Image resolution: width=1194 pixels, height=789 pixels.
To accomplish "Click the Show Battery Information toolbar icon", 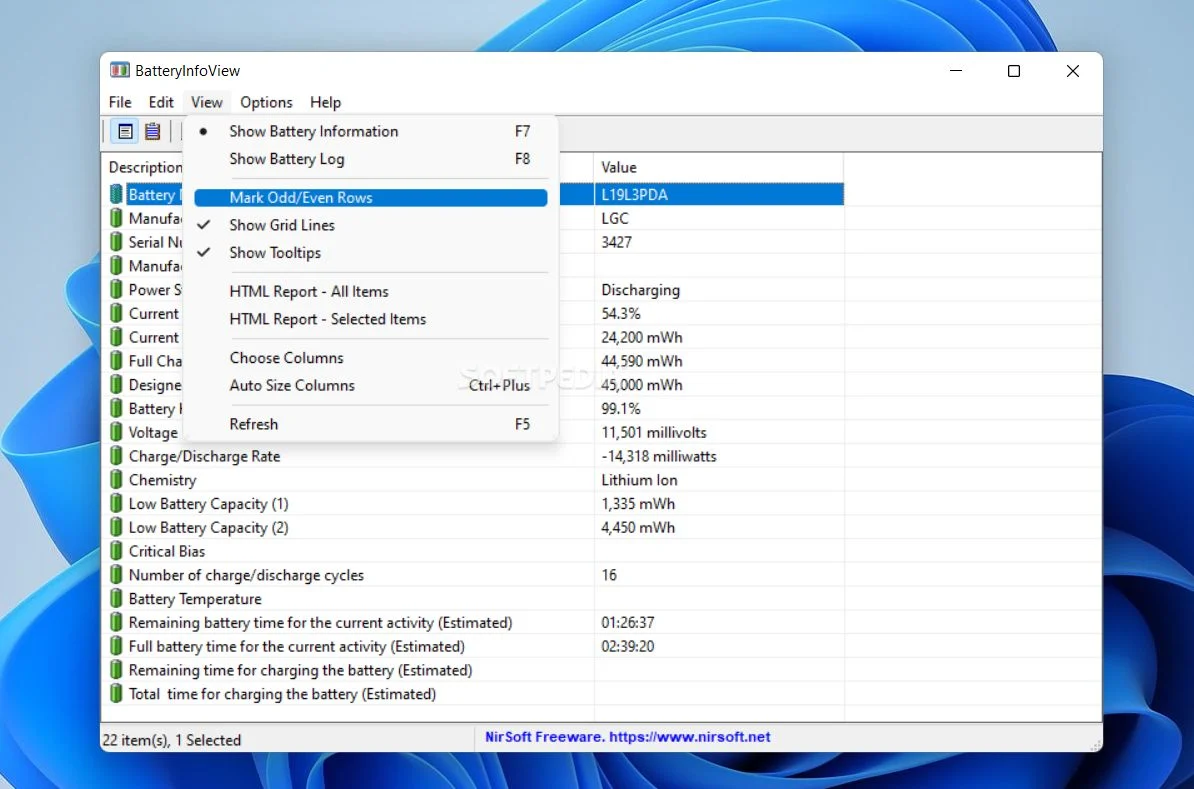I will [125, 131].
